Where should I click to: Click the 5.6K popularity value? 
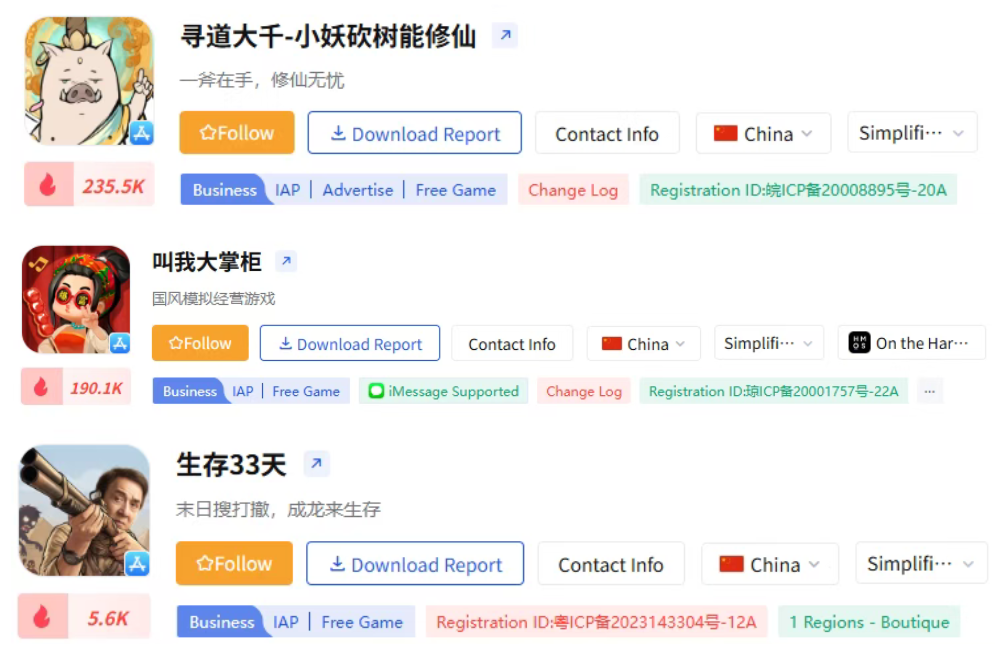(108, 618)
